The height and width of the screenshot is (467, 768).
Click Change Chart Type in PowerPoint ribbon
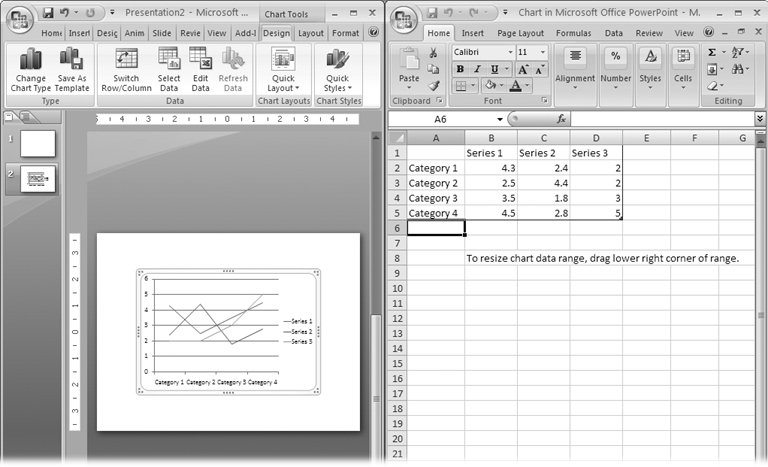30,70
